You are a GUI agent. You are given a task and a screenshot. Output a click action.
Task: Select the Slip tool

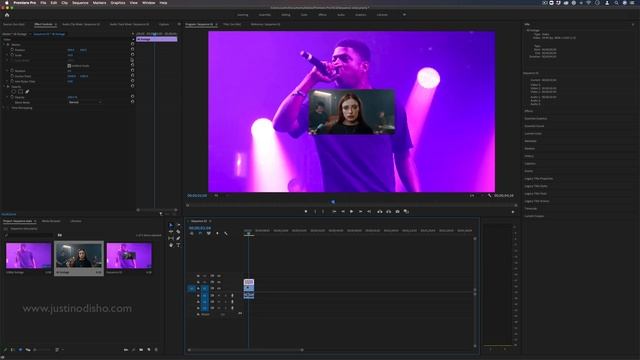click(171, 238)
